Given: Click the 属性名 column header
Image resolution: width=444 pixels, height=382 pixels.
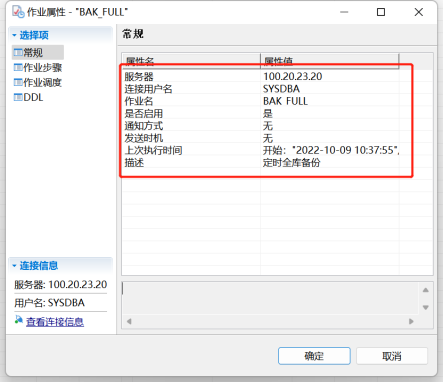Looking at the screenshot, I should pos(191,61).
